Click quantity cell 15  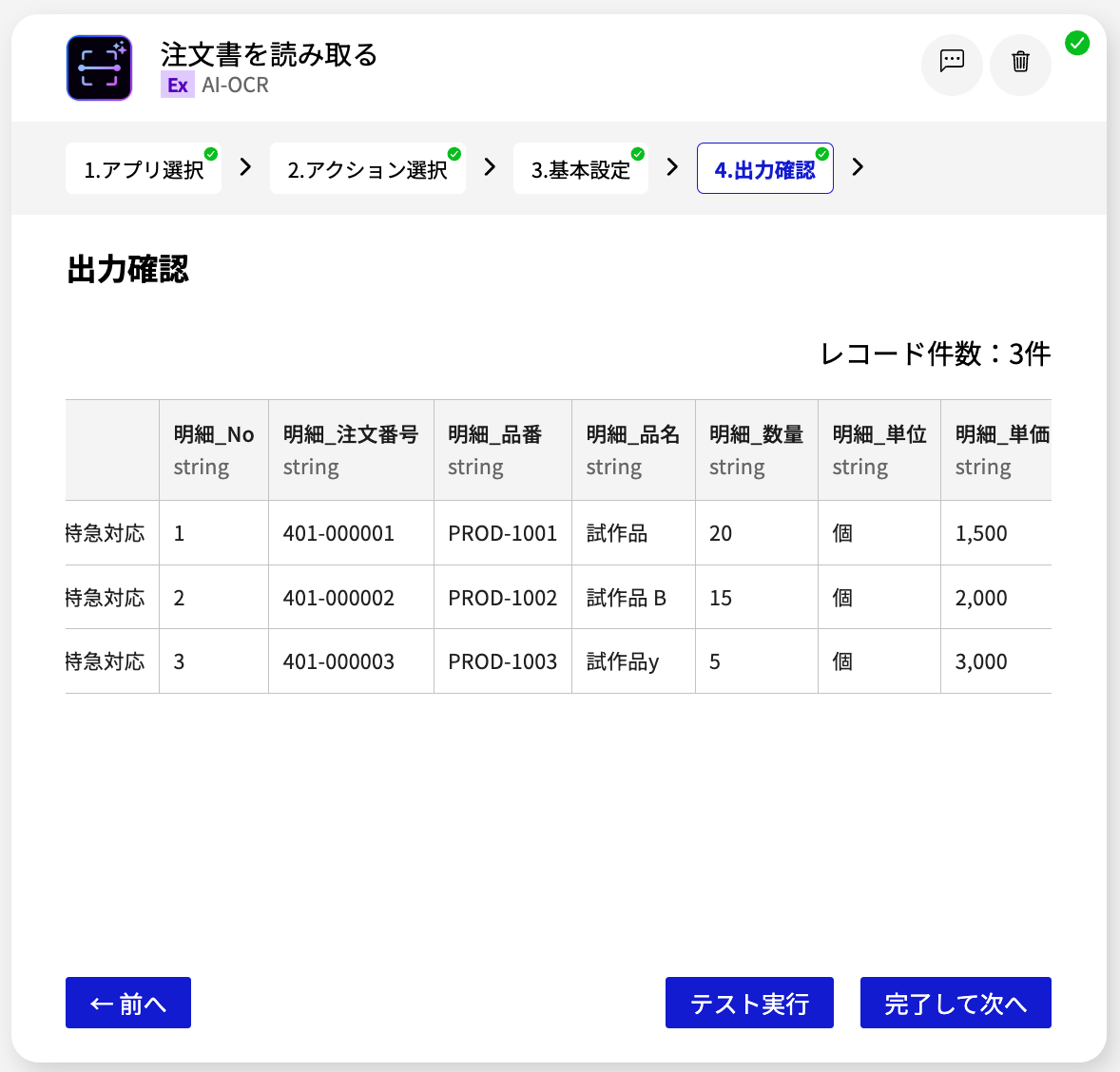point(757,597)
